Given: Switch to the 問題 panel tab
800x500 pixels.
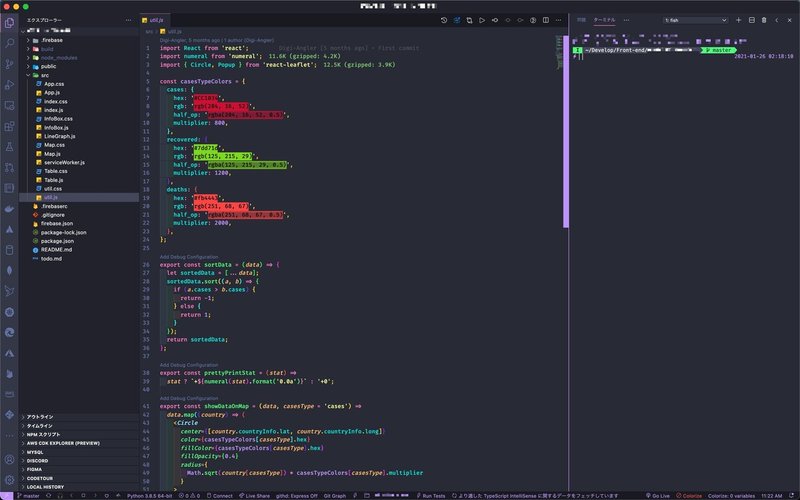Looking at the screenshot, I should pyautogui.click(x=581, y=20).
